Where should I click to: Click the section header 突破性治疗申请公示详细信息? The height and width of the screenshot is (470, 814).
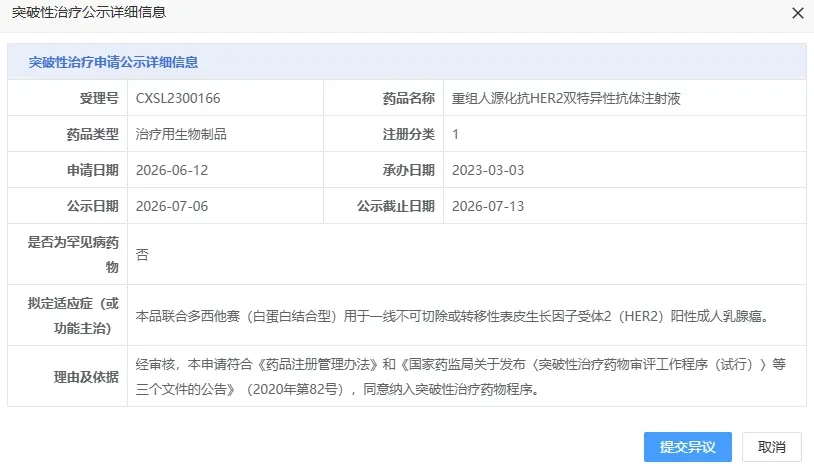(113, 62)
